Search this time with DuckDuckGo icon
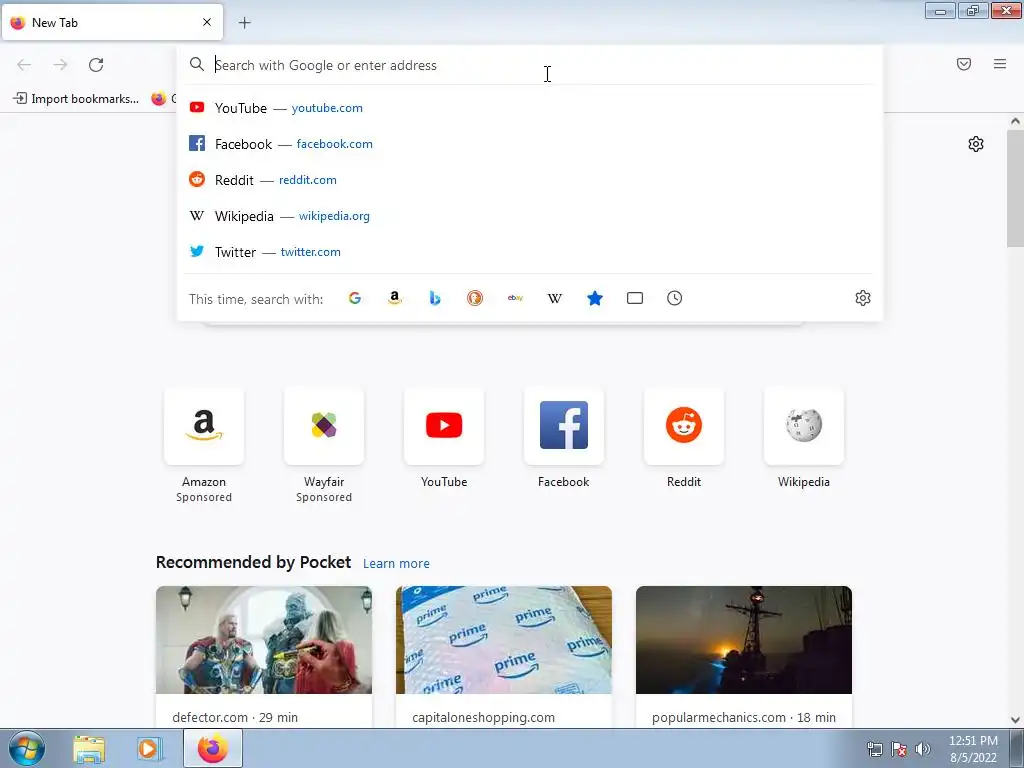The height and width of the screenshot is (768, 1024). click(x=475, y=298)
